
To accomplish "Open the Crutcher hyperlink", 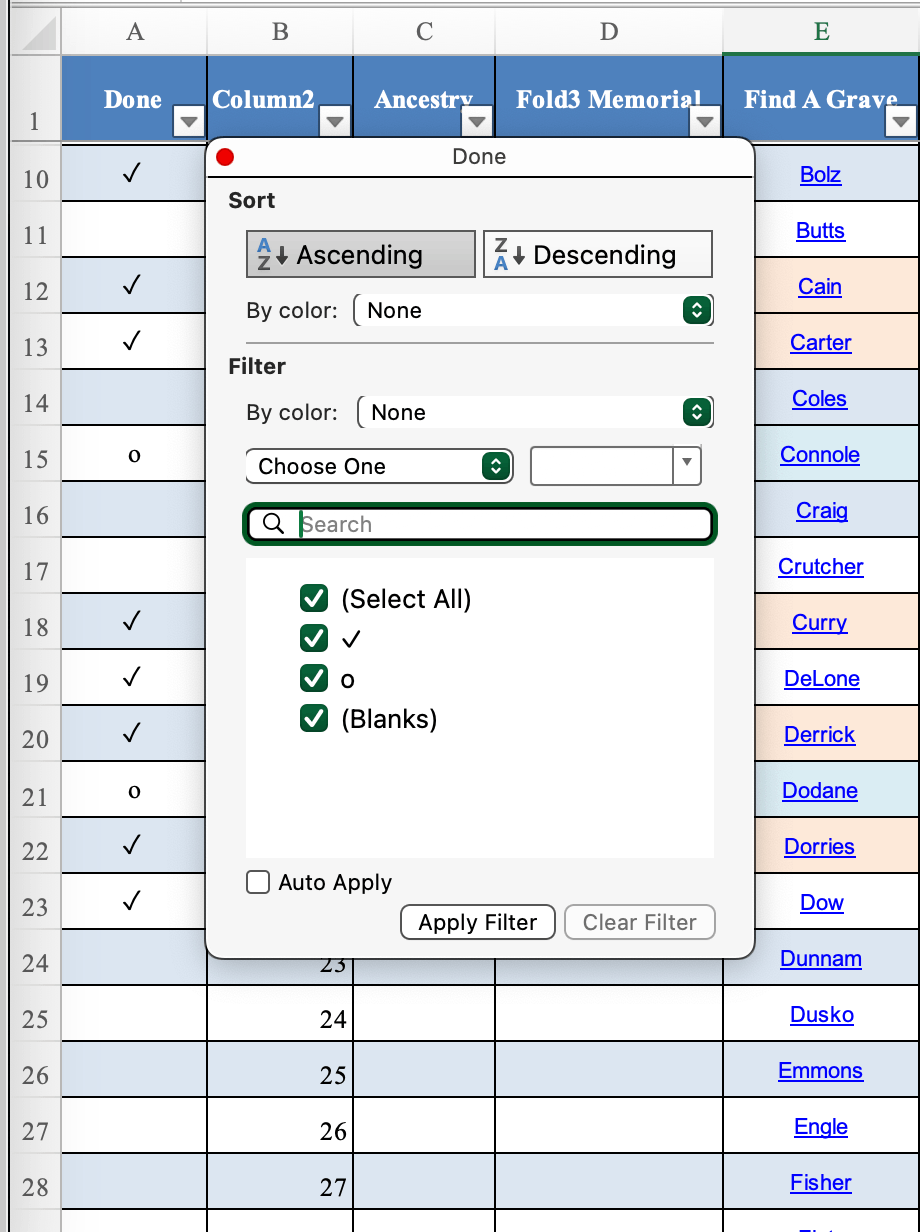I will (x=821, y=567).
